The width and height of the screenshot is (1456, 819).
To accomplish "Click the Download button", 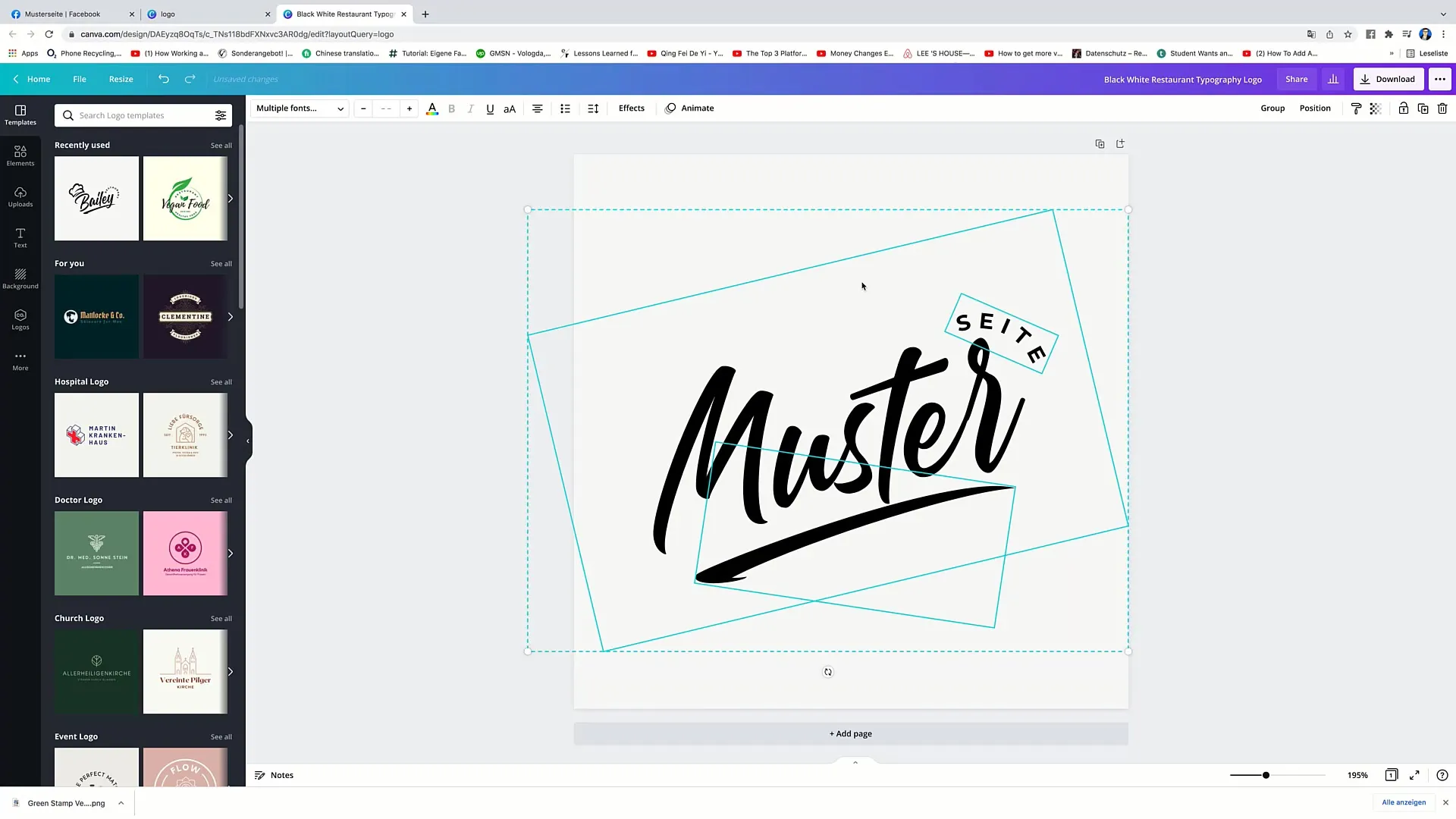I will 1389,79.
